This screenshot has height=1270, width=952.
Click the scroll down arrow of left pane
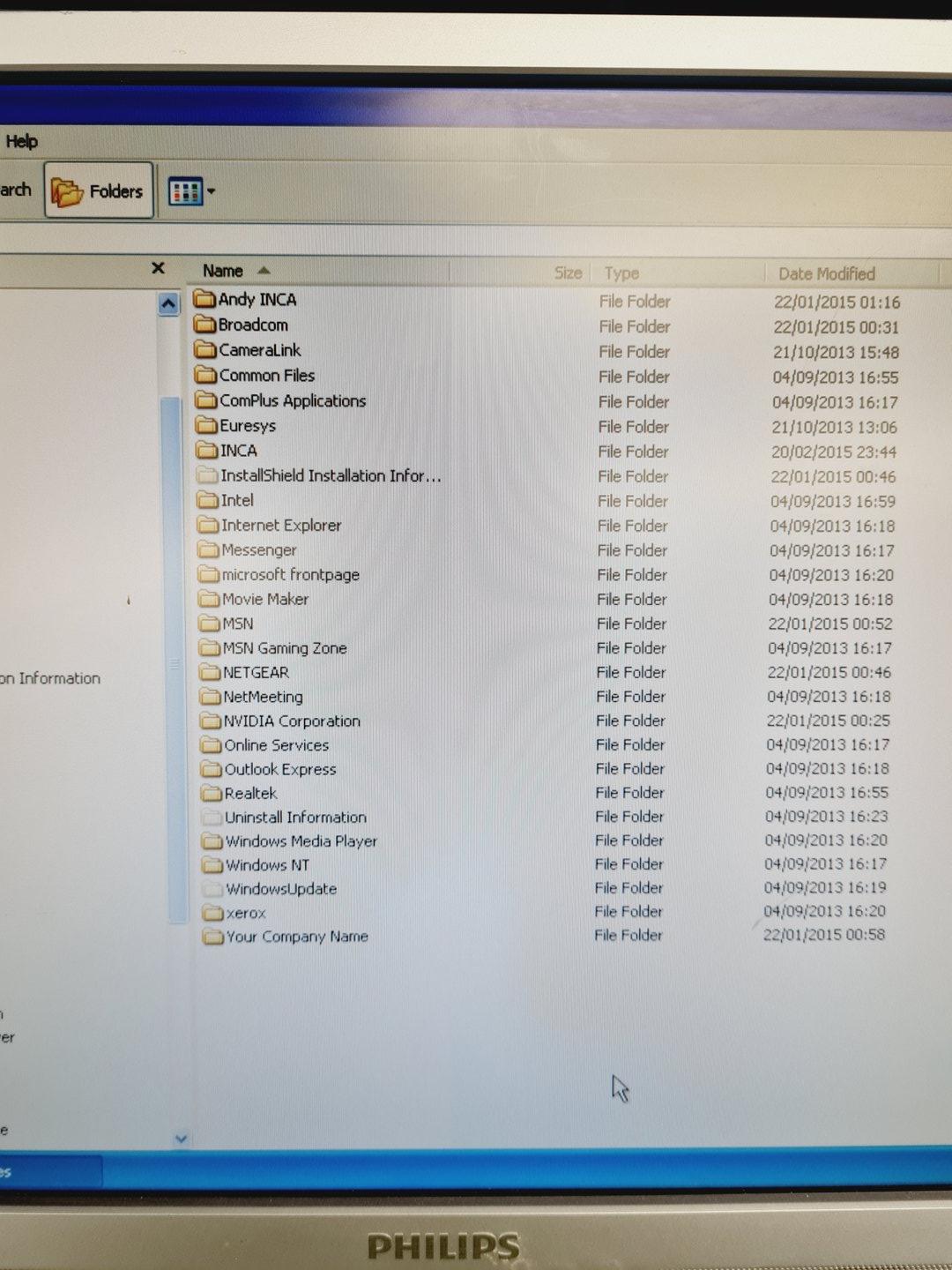point(181,1139)
